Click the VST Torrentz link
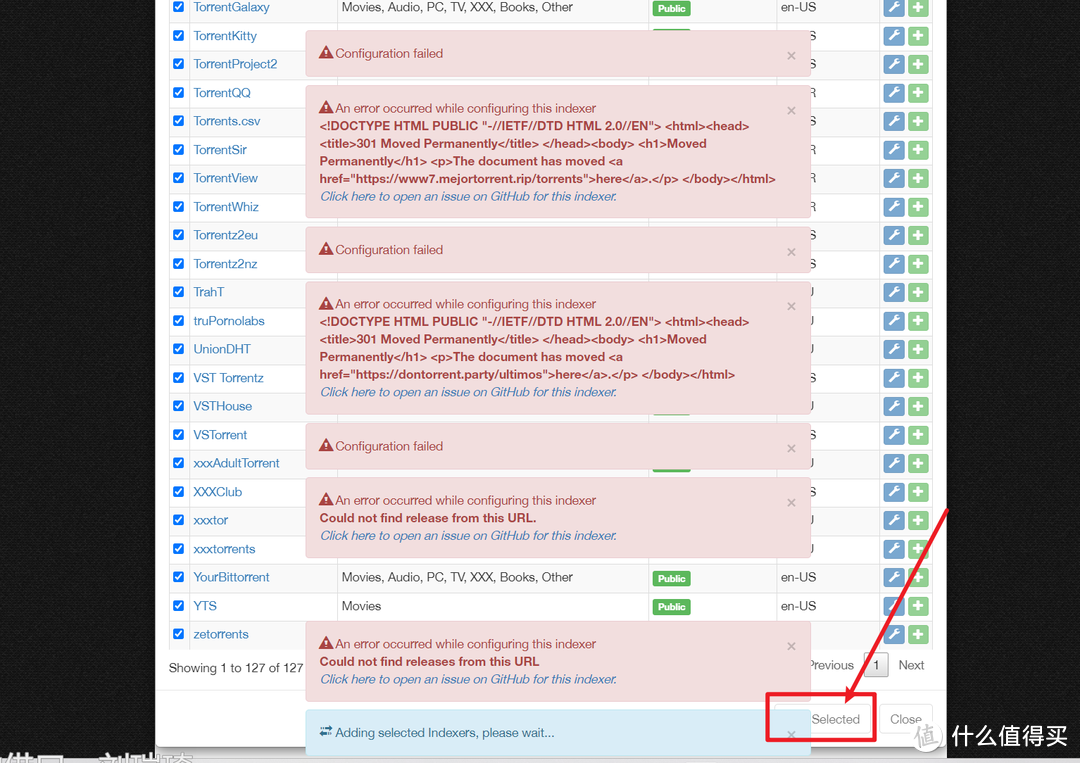Image resolution: width=1080 pixels, height=763 pixels. (229, 378)
